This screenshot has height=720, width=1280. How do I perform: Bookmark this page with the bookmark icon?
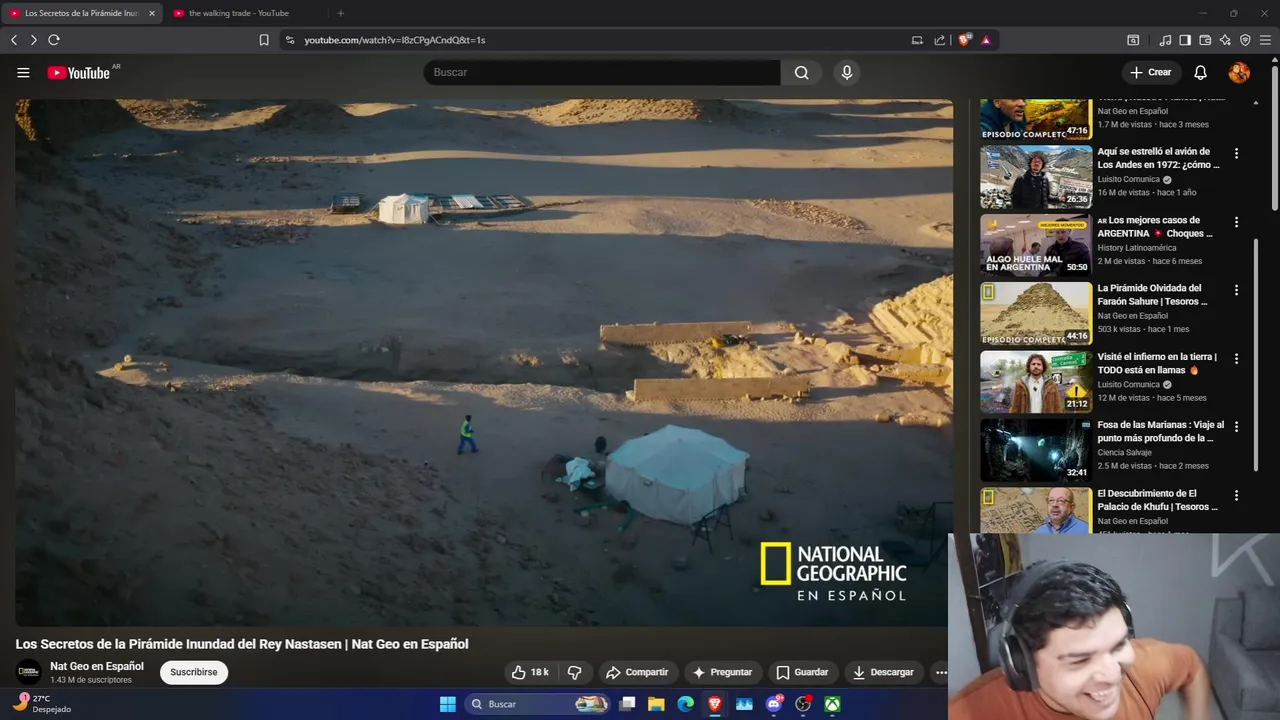(x=264, y=40)
